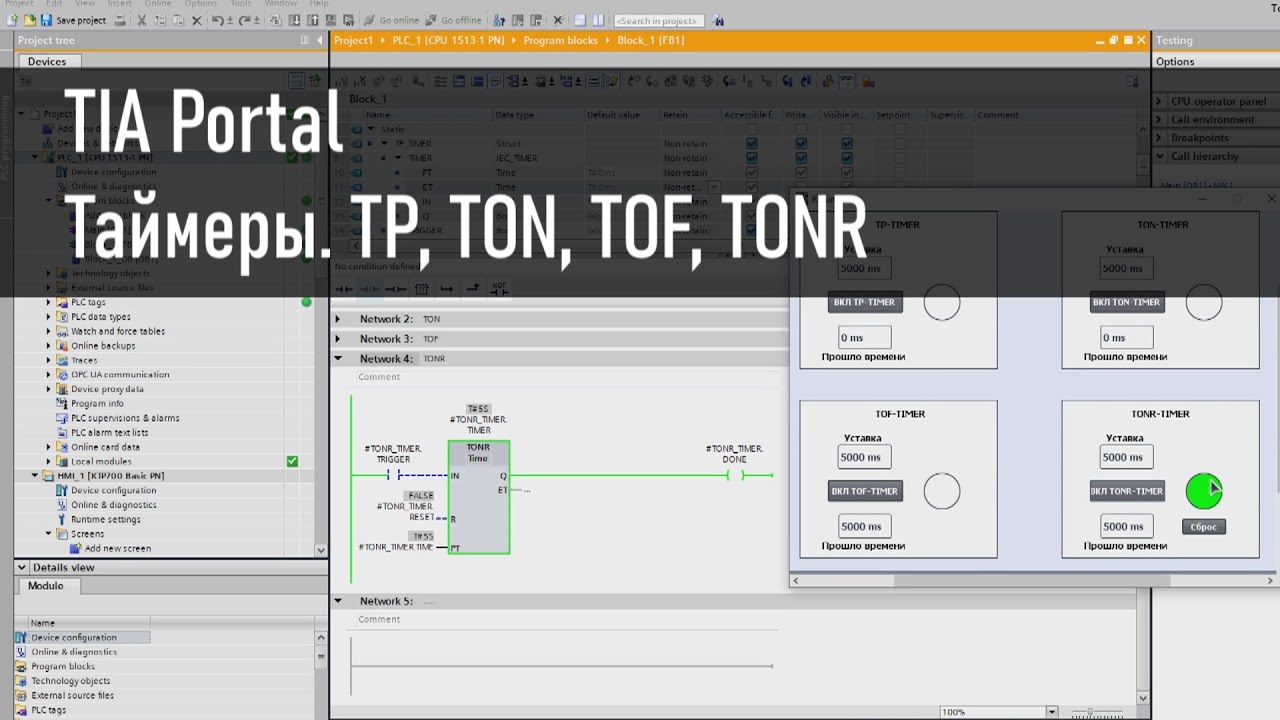Image resolution: width=1280 pixels, height=720 pixels.
Task: Select Runtime settings under HMI_1
Action: coord(105,519)
